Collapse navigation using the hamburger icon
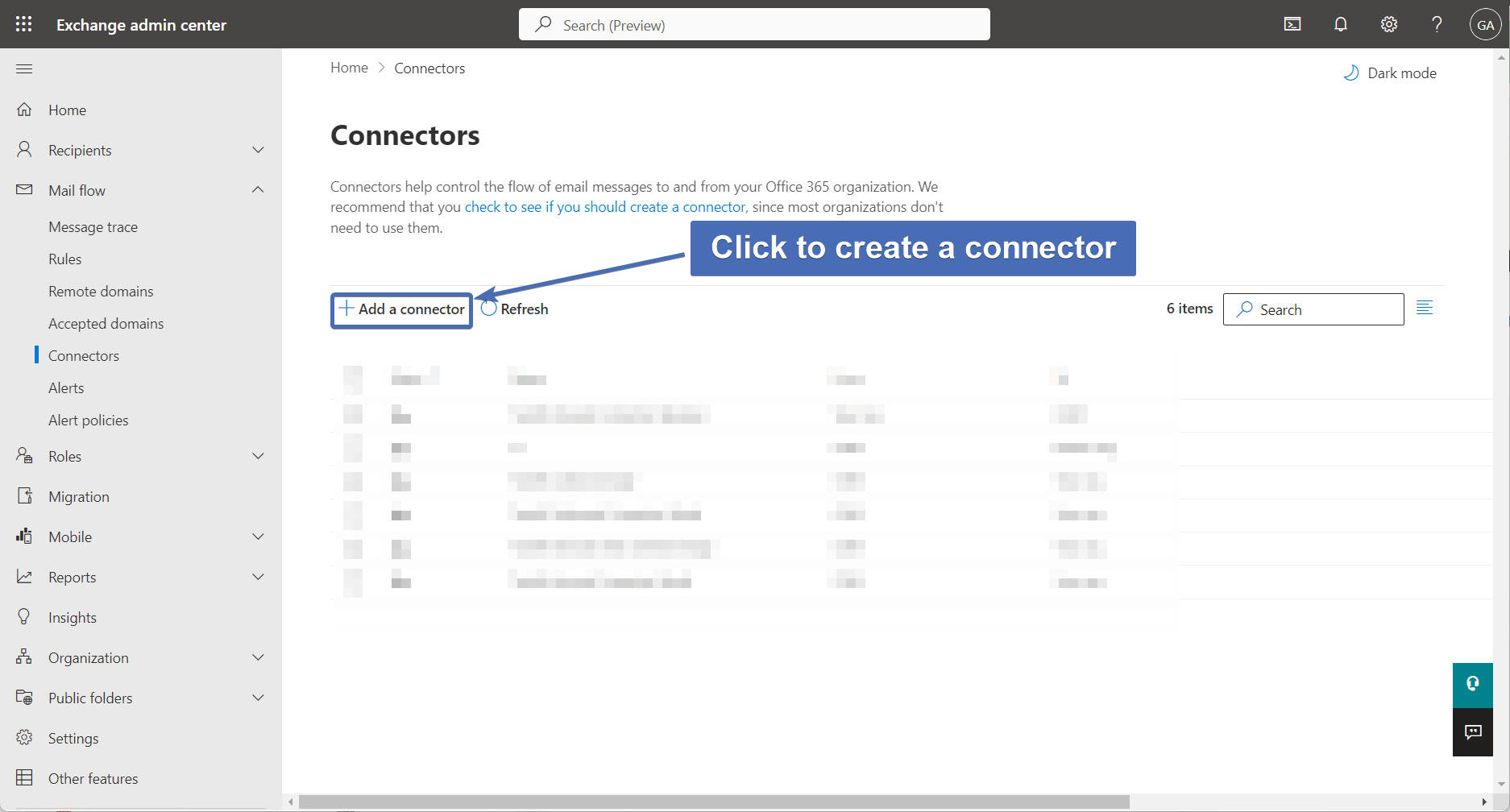The width and height of the screenshot is (1510, 812). pyautogui.click(x=24, y=68)
